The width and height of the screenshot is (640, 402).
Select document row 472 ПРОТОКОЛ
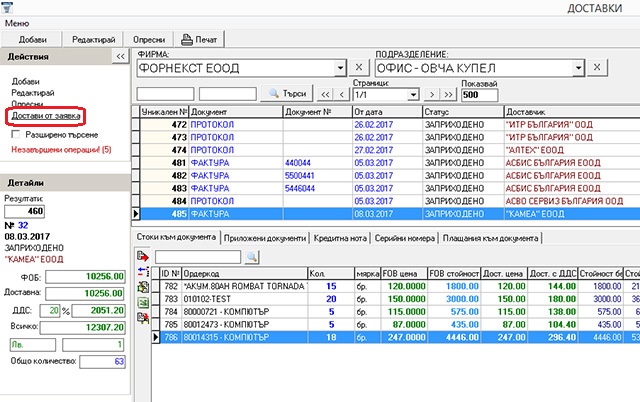pos(386,124)
